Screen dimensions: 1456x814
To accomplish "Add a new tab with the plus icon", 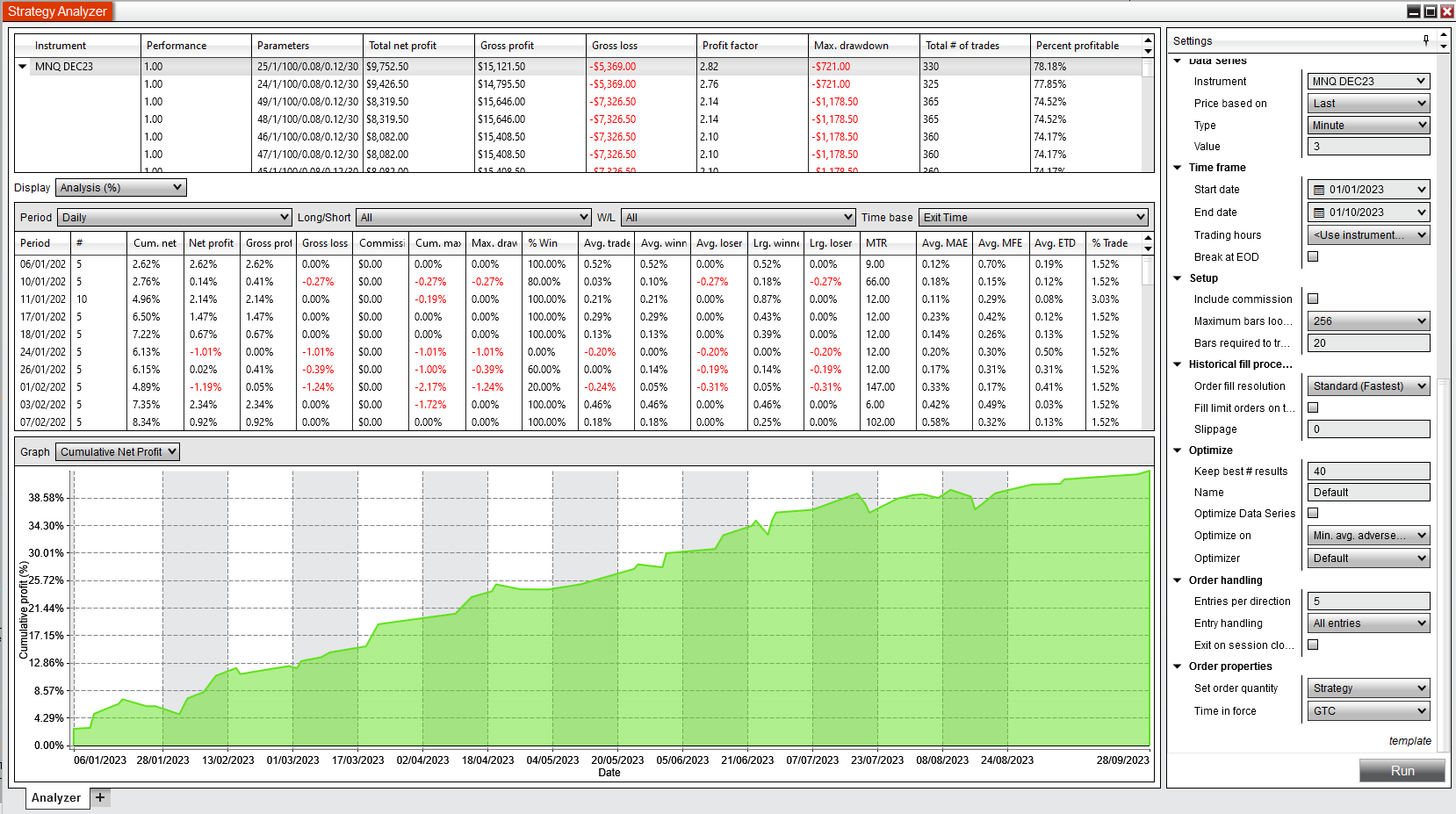I will coord(100,797).
